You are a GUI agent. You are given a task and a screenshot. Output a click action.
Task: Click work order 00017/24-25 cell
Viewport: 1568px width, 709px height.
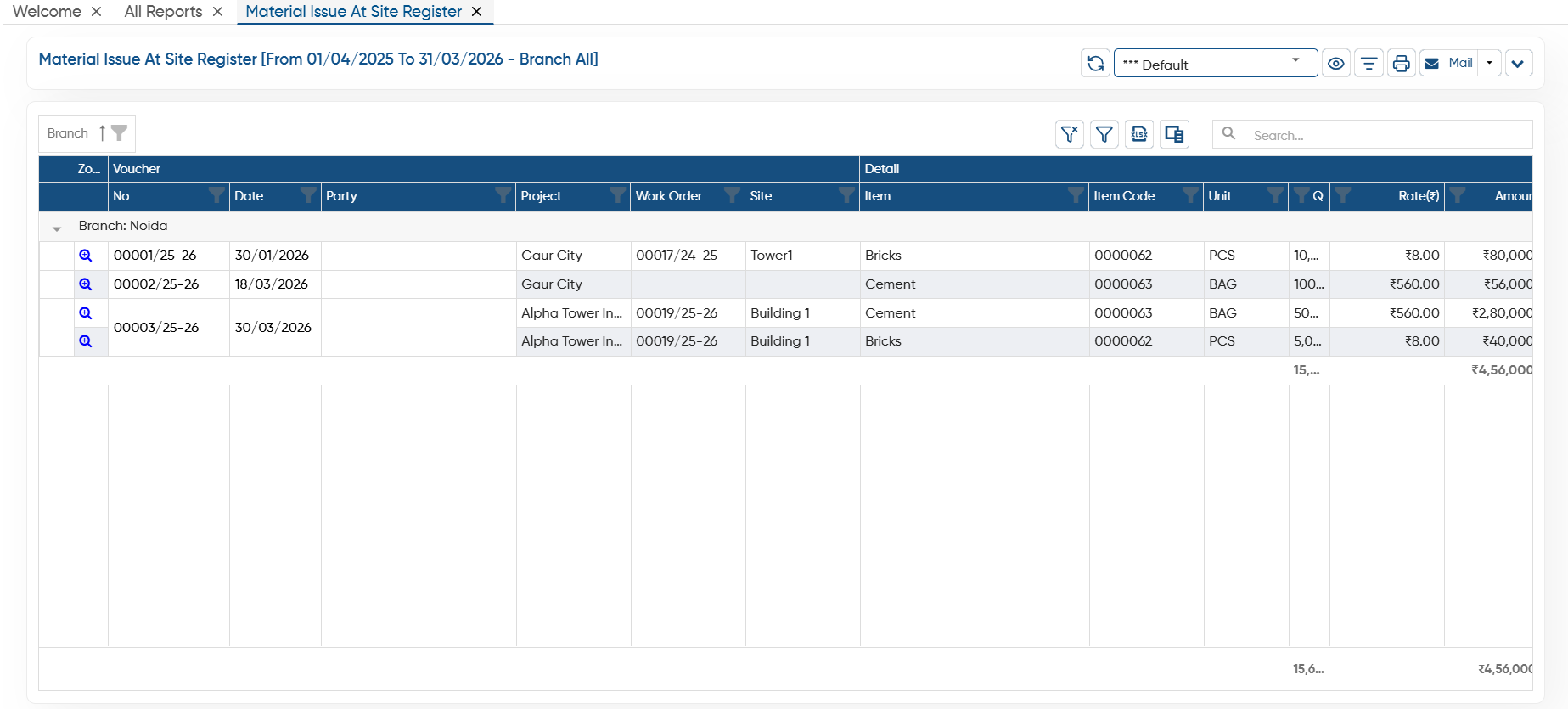[688, 256]
